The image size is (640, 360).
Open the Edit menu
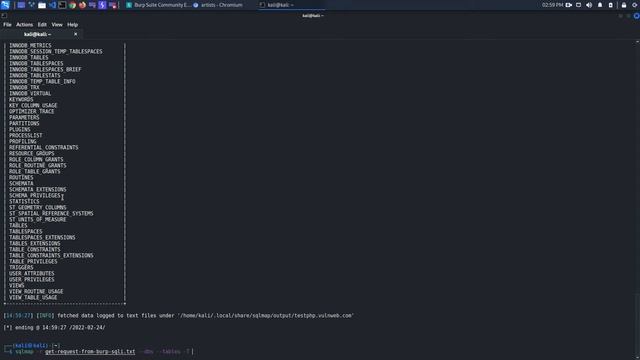(42, 24)
